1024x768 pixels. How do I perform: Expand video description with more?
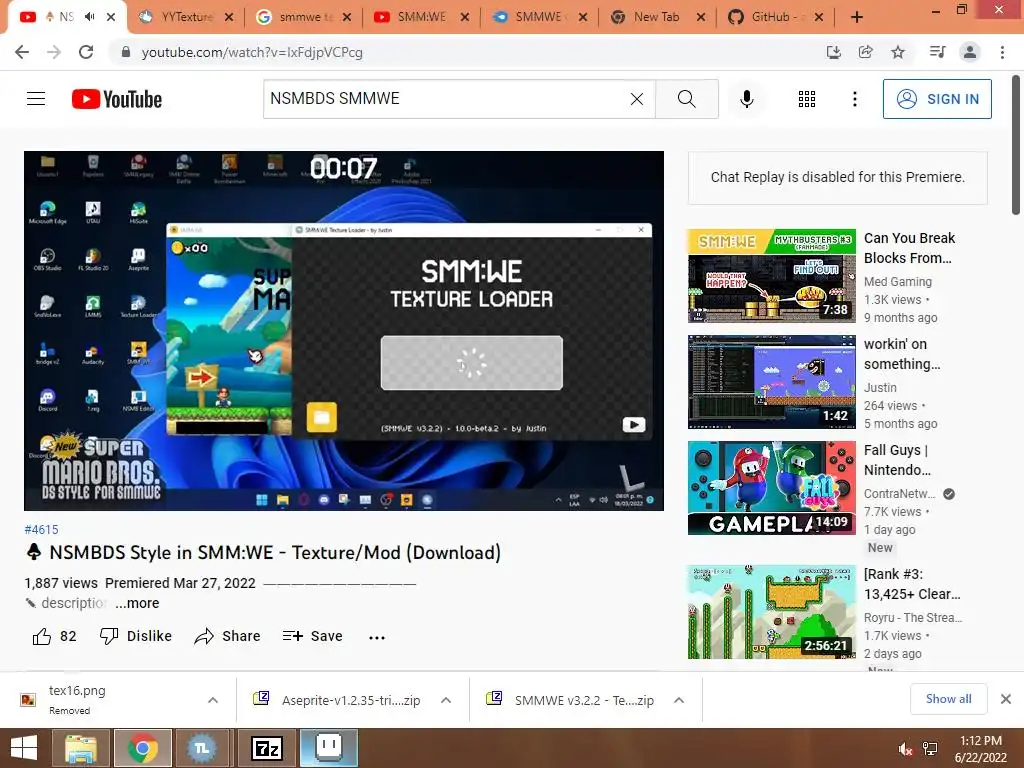[137, 603]
